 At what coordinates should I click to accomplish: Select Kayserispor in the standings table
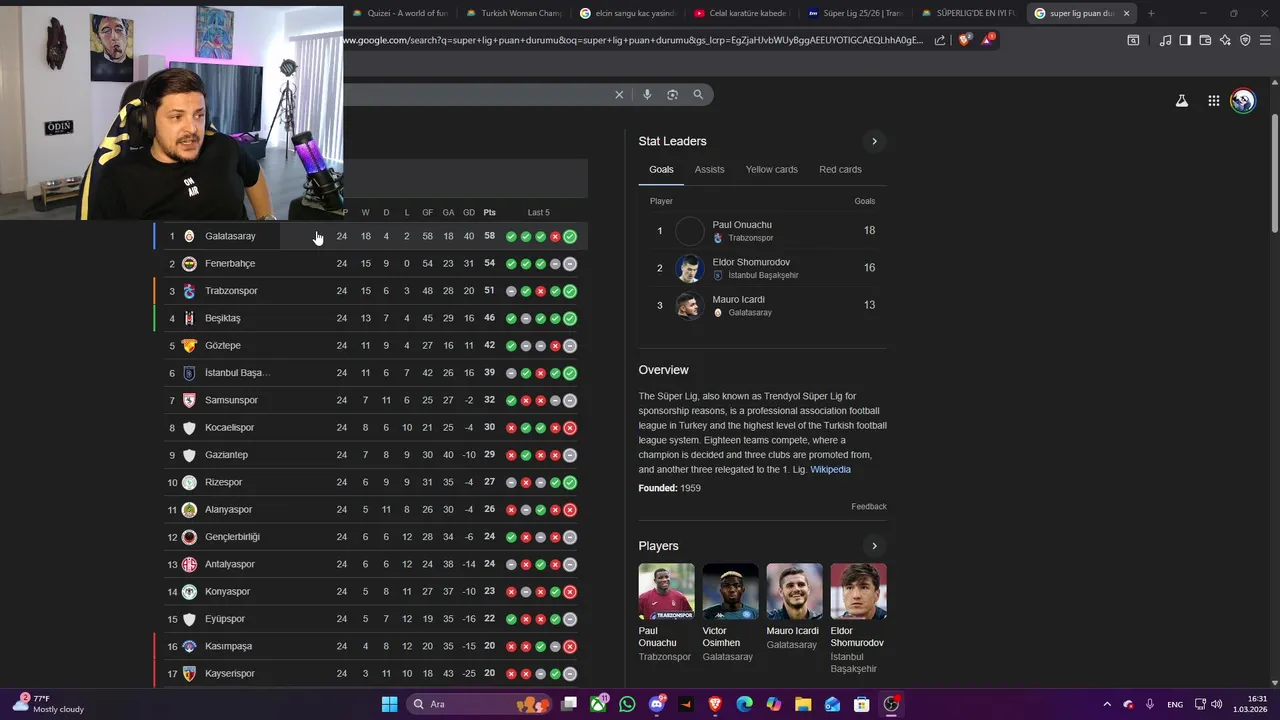point(370,673)
